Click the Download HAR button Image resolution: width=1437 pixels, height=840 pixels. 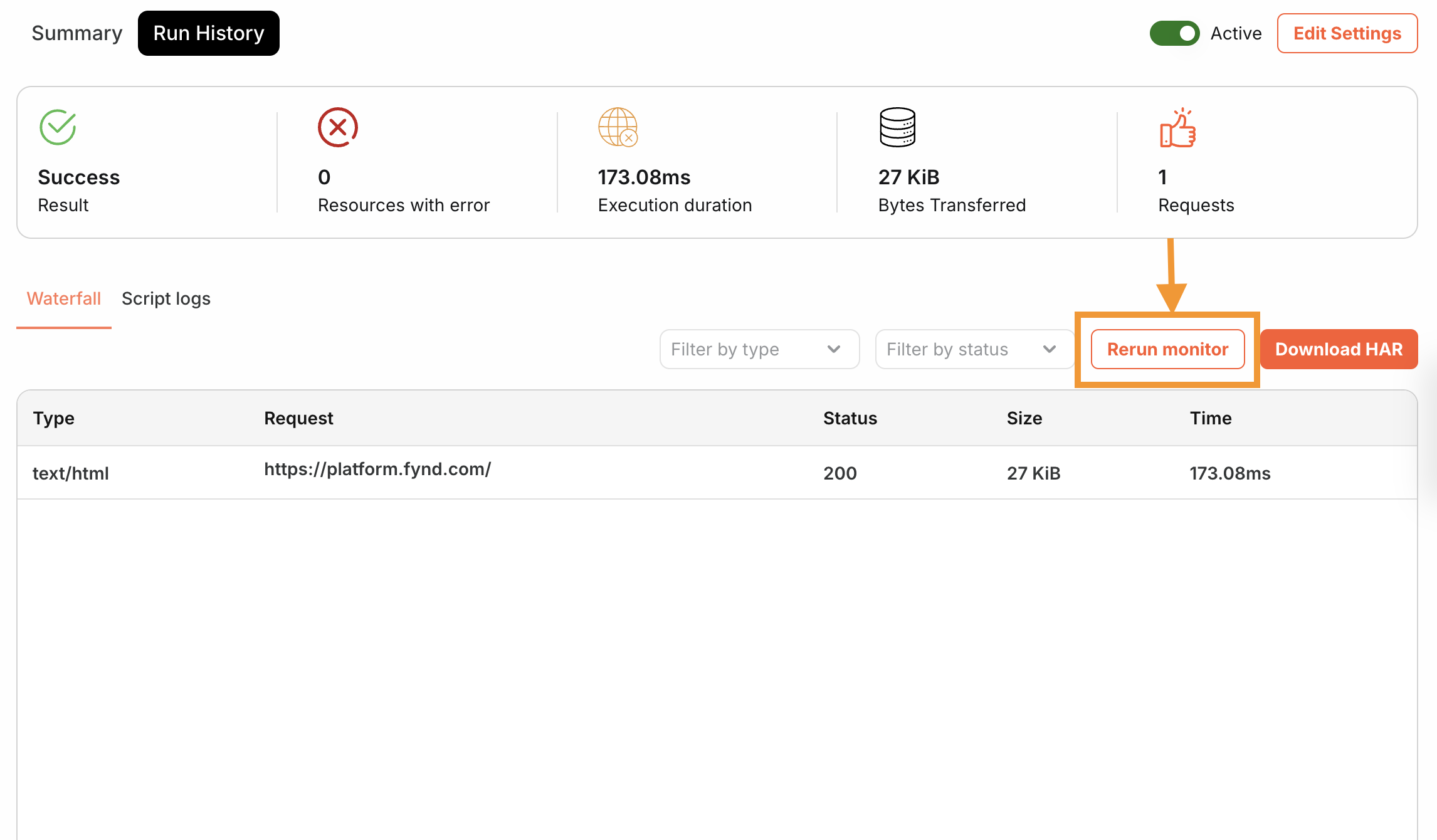tap(1339, 349)
